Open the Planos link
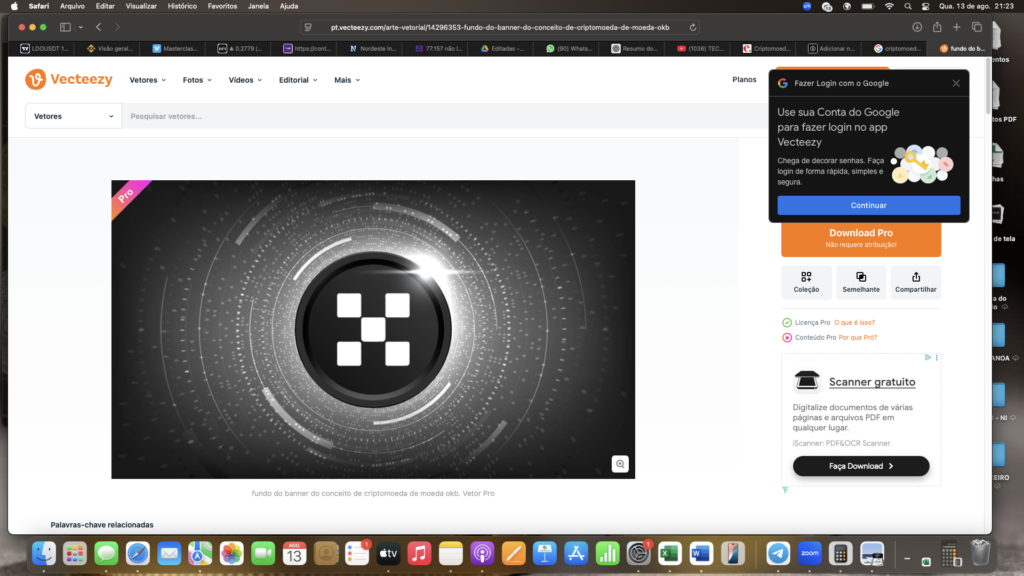1024x576 pixels. click(744, 80)
